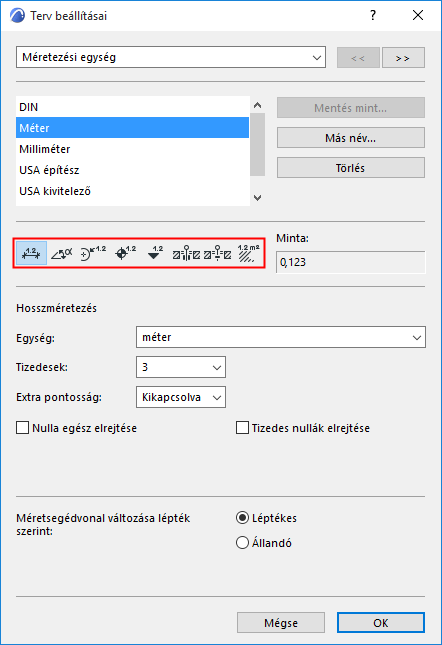
Task: Click the ArchiCAD logo in title bar
Action: coord(17,16)
